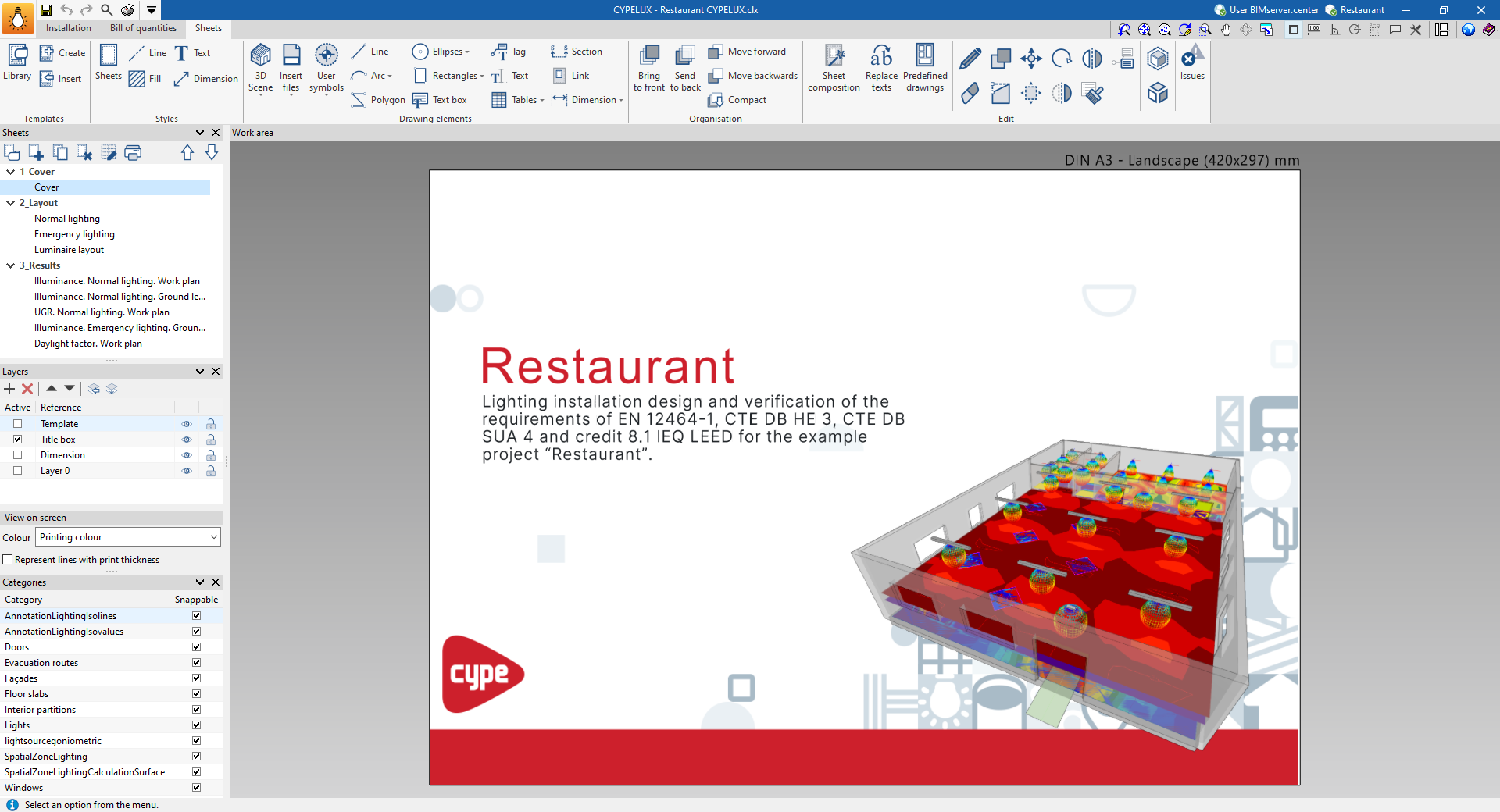The width and height of the screenshot is (1500, 812).
Task: Select the Rotate tool
Action: [x=1062, y=59]
